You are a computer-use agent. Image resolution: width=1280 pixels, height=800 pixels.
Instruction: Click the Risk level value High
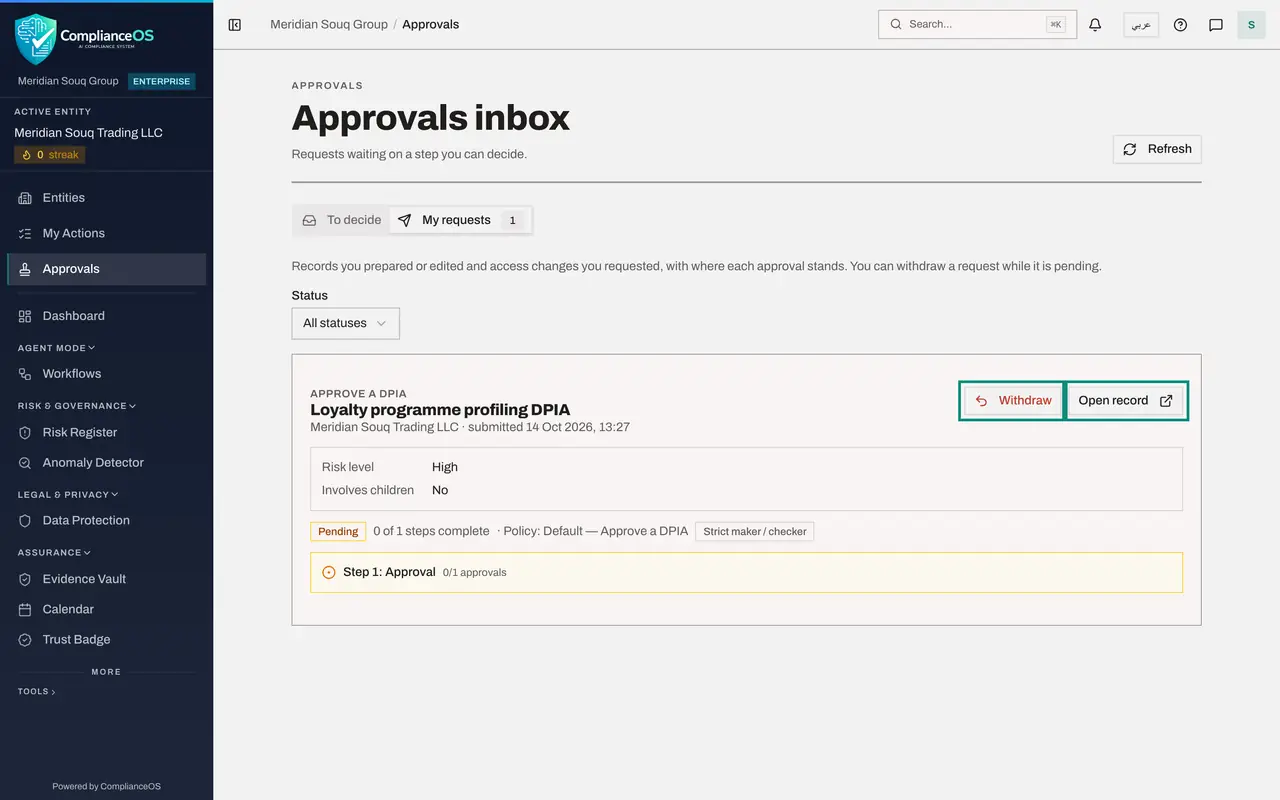coord(445,467)
